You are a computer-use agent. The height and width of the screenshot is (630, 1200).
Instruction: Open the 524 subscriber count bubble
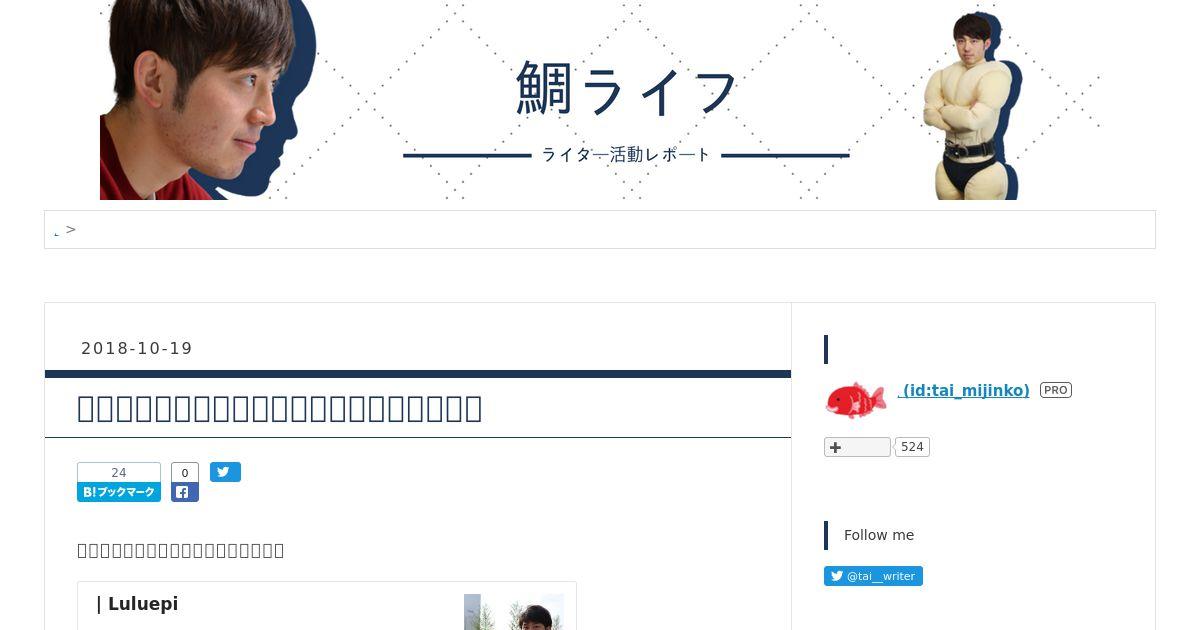coord(912,447)
